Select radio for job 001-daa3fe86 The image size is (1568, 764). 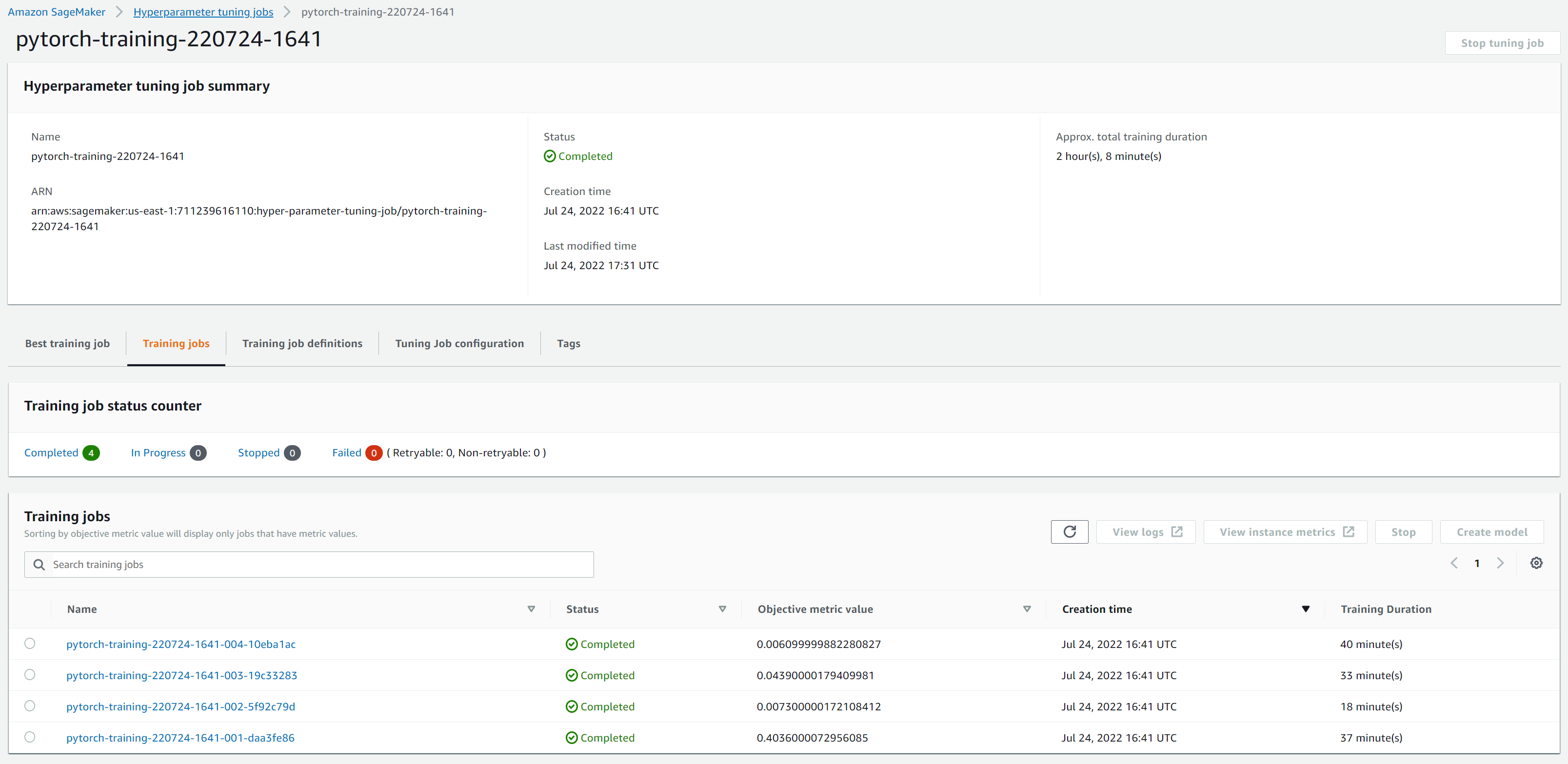click(30, 737)
